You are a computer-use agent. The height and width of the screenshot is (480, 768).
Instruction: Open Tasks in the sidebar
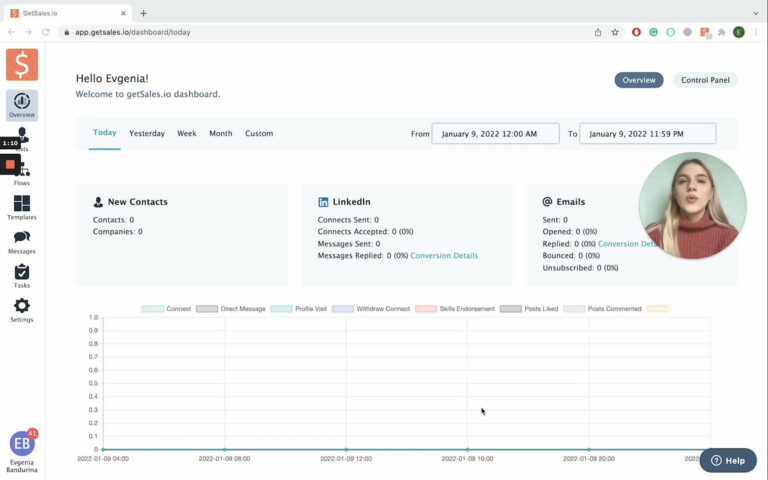tap(22, 276)
